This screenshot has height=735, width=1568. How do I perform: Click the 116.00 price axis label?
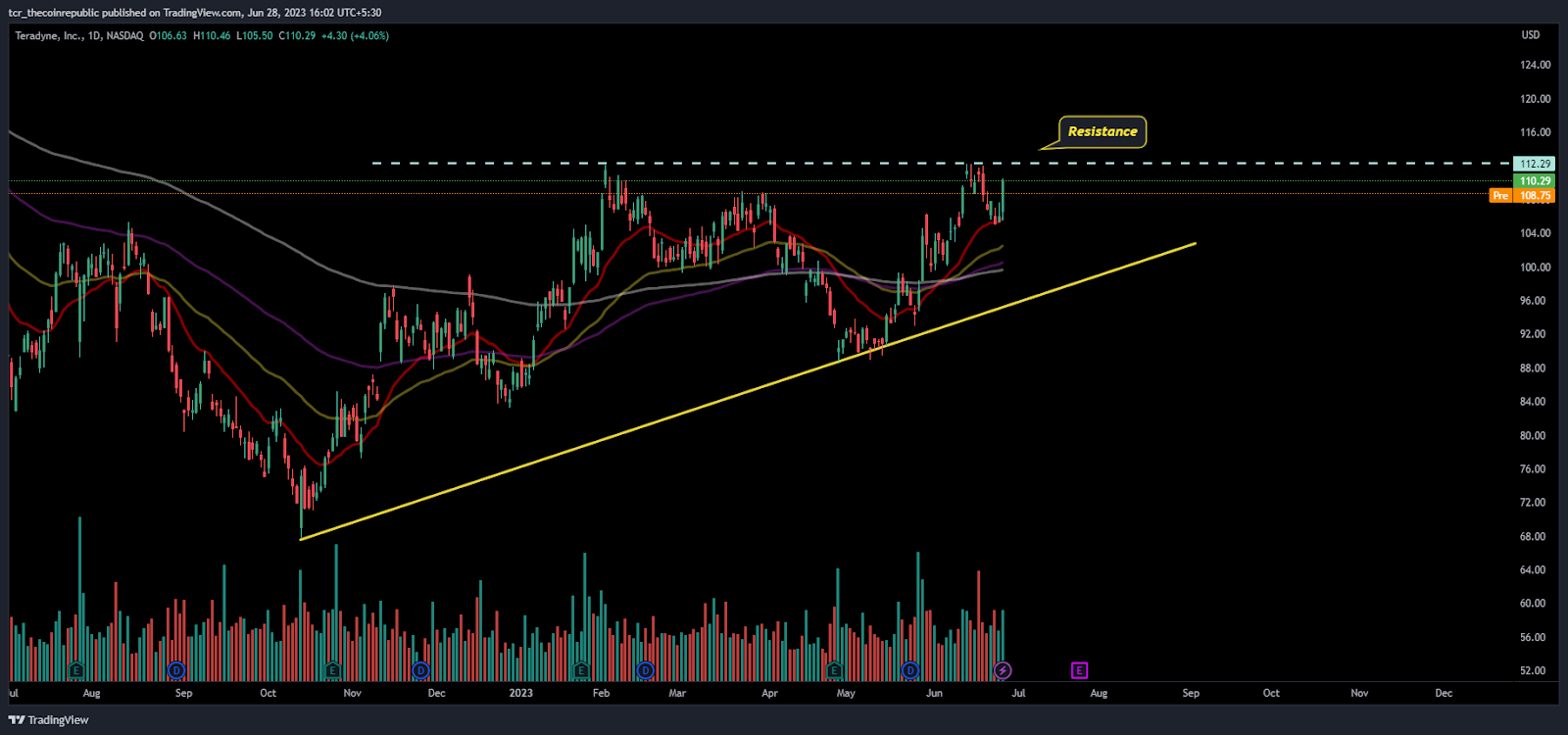[1535, 132]
